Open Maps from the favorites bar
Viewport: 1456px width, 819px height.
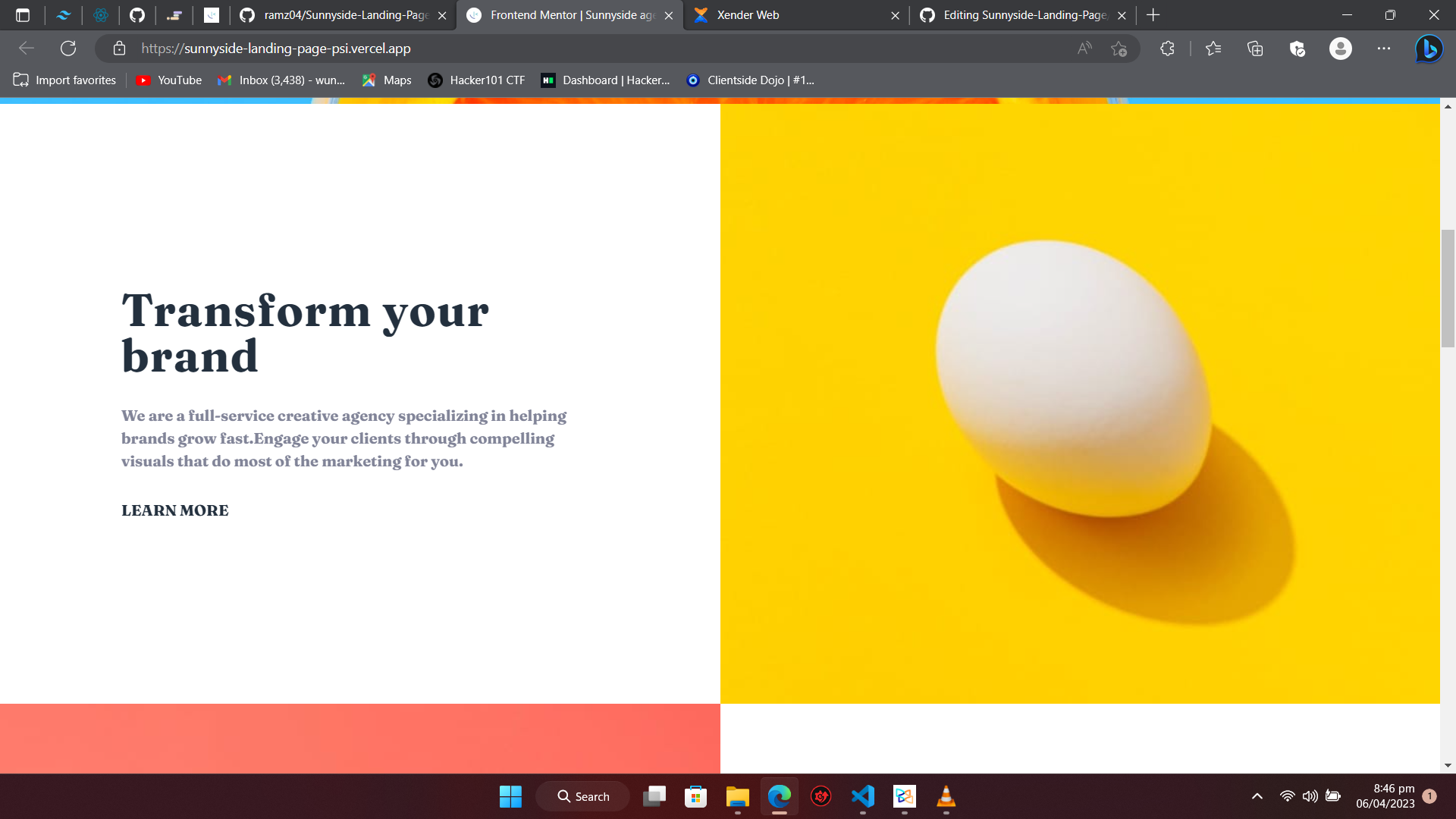(x=386, y=80)
